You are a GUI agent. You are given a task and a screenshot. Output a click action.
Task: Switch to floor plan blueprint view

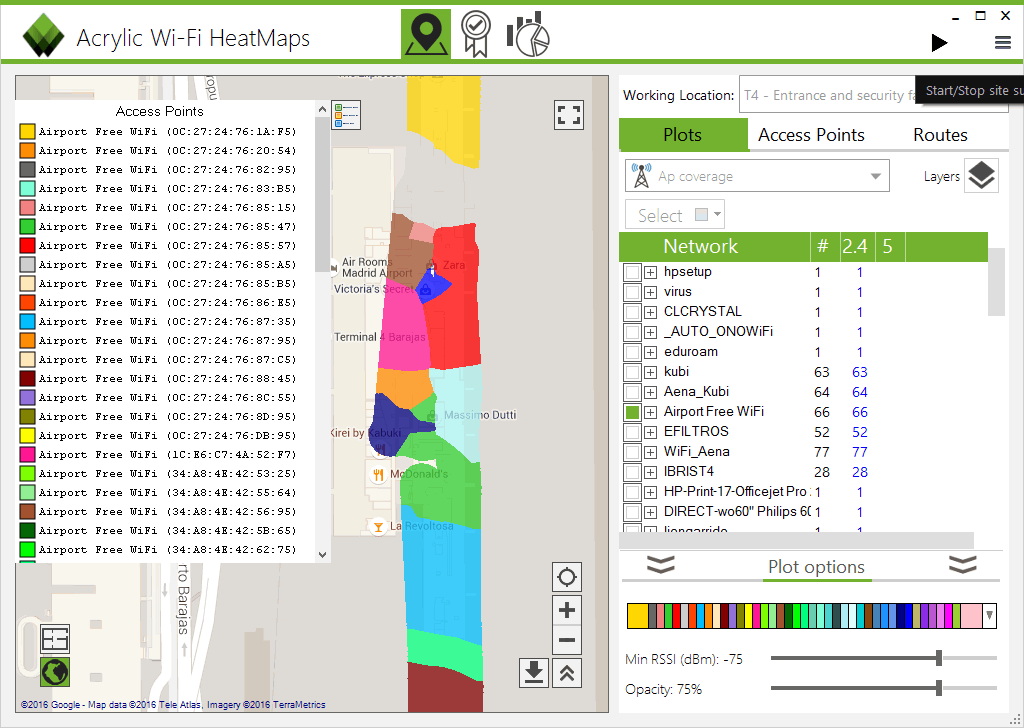click(x=55, y=639)
